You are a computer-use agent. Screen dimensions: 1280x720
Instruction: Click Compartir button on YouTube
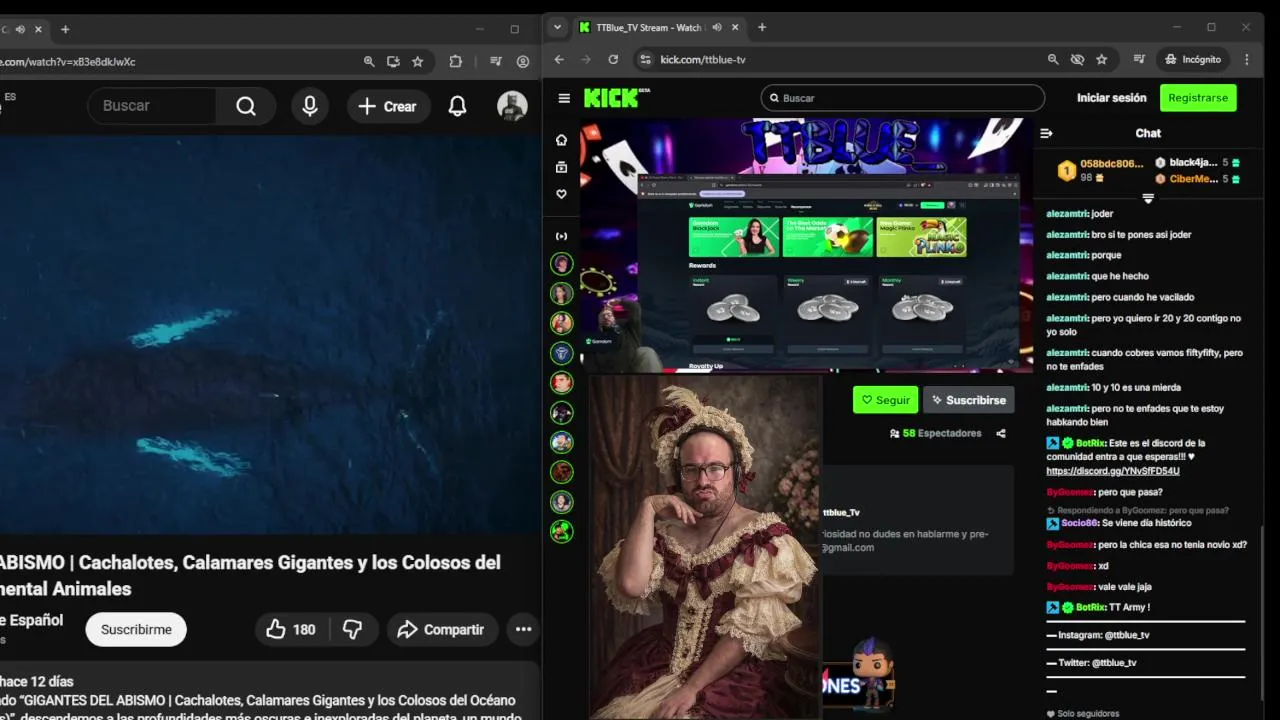441,629
